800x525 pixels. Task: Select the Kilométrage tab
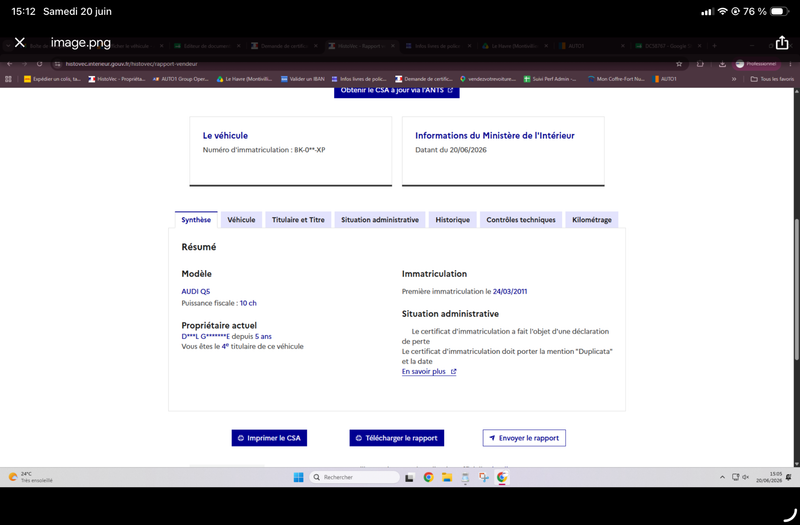coord(592,220)
